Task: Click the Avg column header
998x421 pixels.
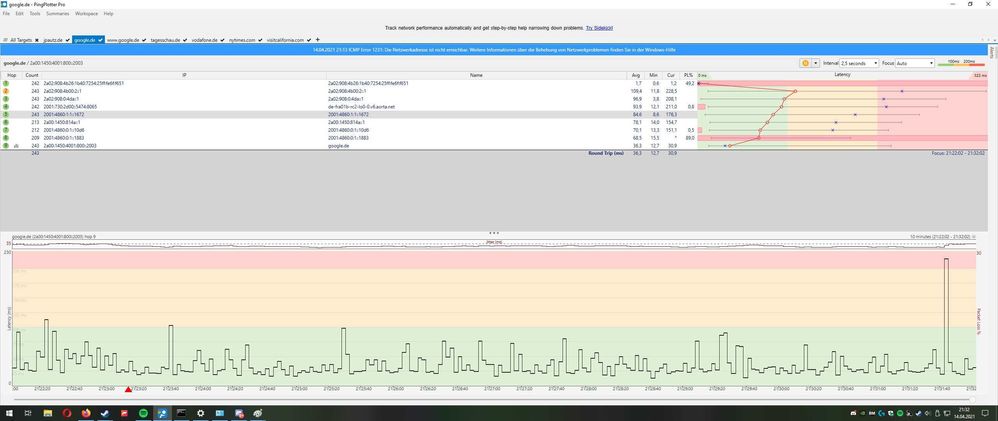Action: point(635,75)
